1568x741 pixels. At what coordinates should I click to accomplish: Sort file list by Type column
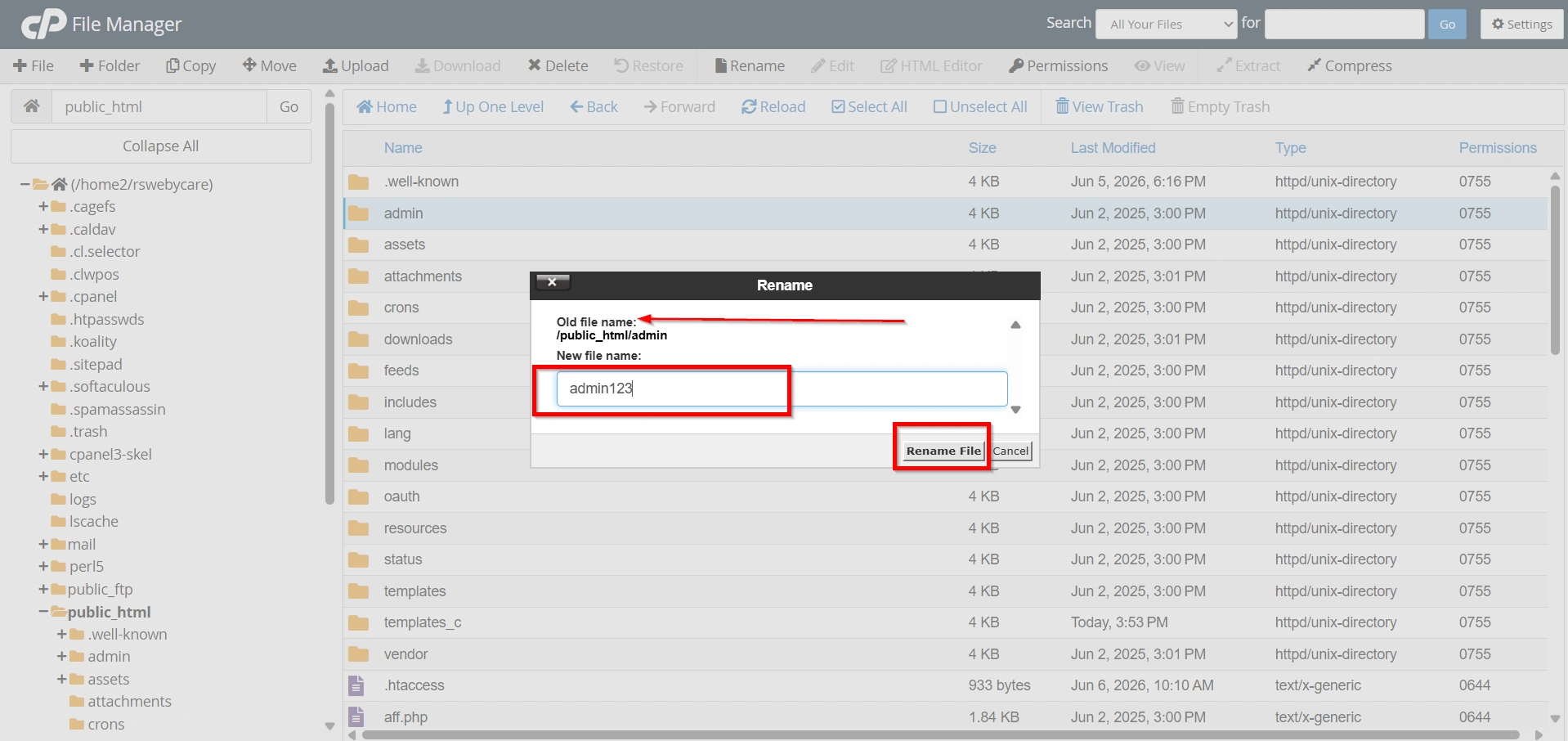tap(1290, 148)
